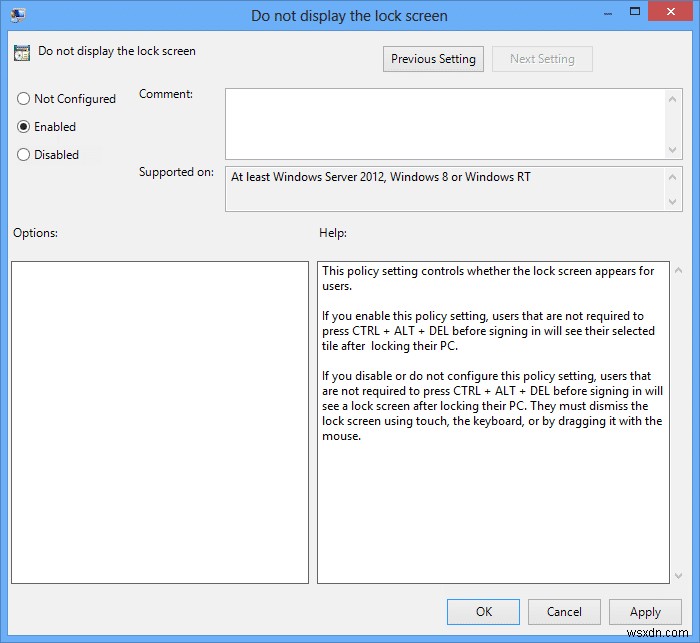Screen dimensions: 700x643
Task: Open the window system menu icon in the title bar
Action: coord(18,15)
